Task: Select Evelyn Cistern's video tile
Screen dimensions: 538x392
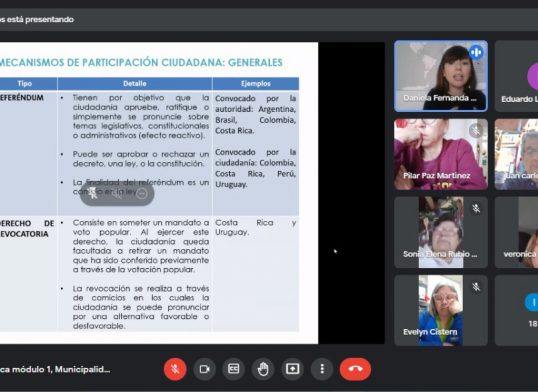Action: (441, 310)
